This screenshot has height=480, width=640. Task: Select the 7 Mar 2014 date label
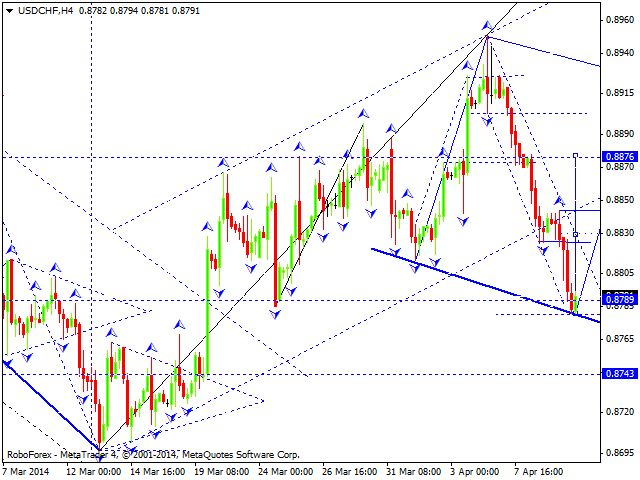point(27,472)
